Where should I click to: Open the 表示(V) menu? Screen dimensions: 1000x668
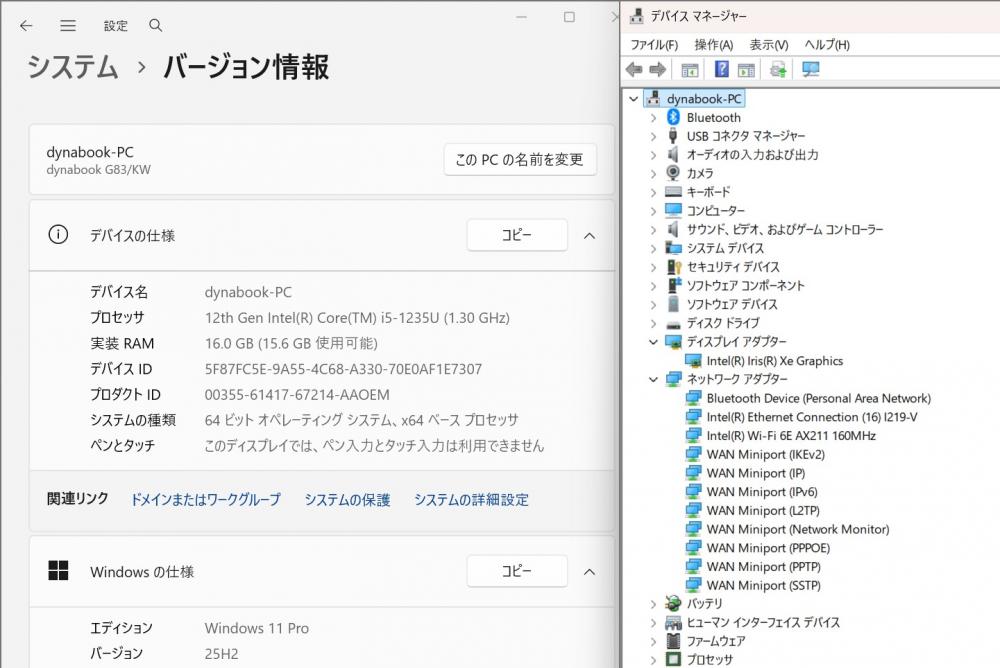click(768, 45)
